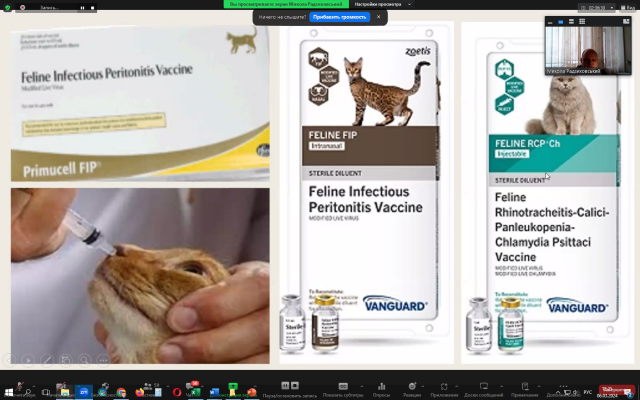640x400 pixels.
Task: Open the Windows Start menu
Action: [8, 392]
